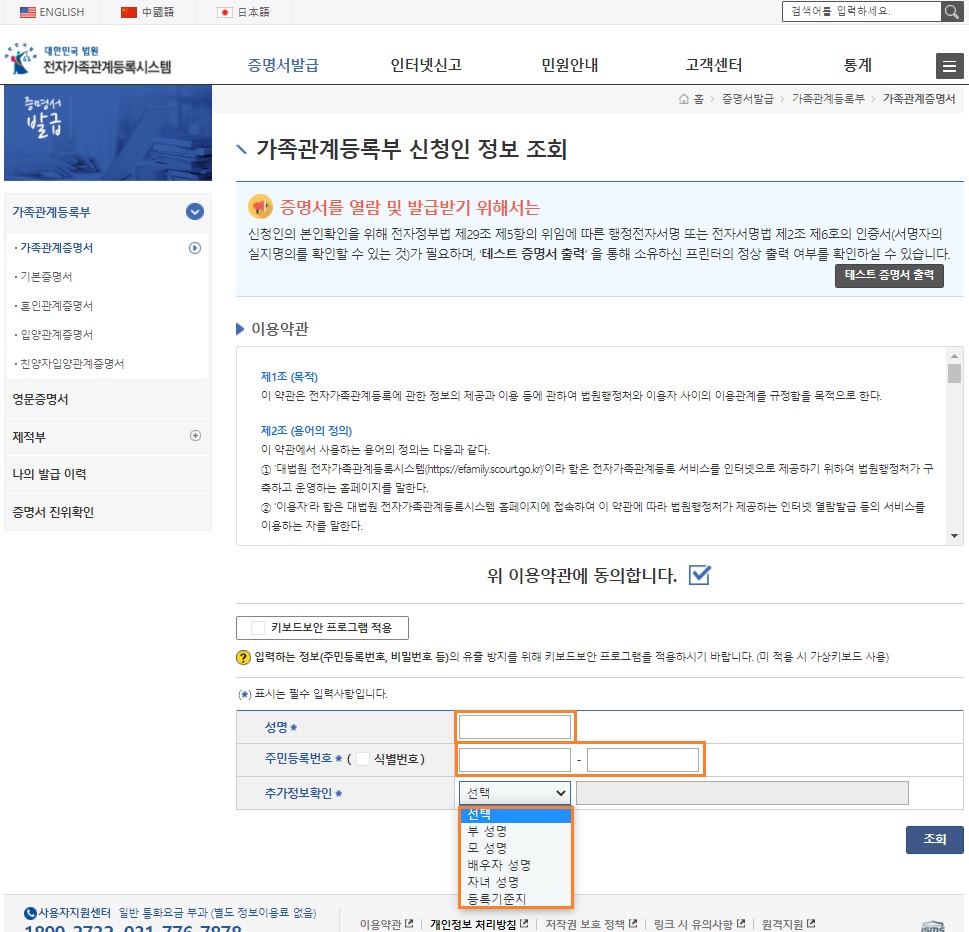Image resolution: width=969 pixels, height=932 pixels.
Task: Click the 테스트 증명서 출력 button
Action: point(889,276)
